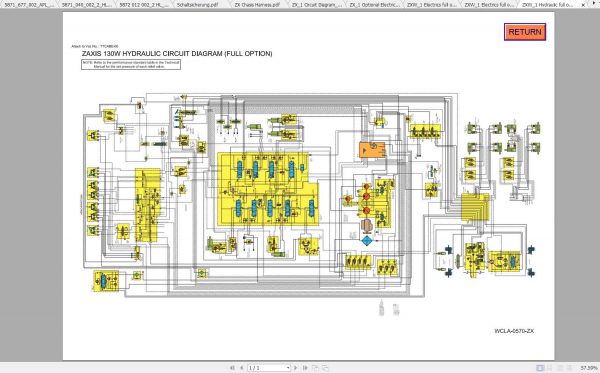Click the blue diamond filter symbol
This screenshot has height=373, width=600.
tap(367, 241)
